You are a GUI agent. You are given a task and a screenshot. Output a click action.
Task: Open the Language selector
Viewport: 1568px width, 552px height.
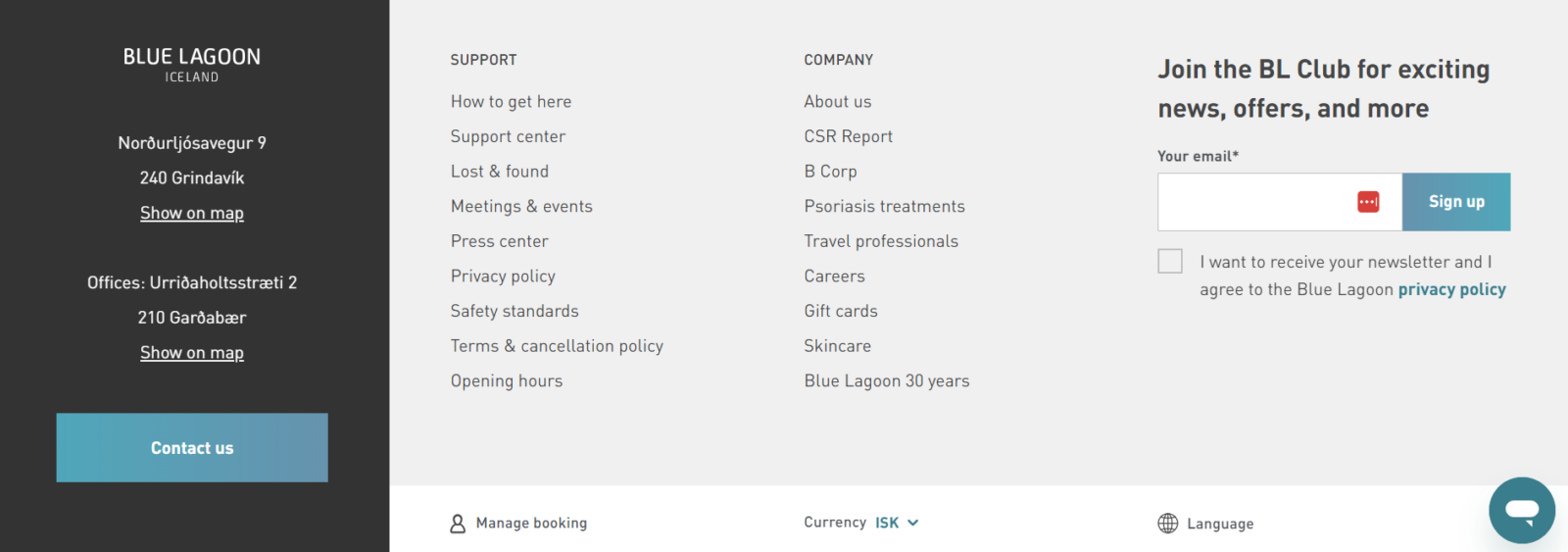[1220, 524]
